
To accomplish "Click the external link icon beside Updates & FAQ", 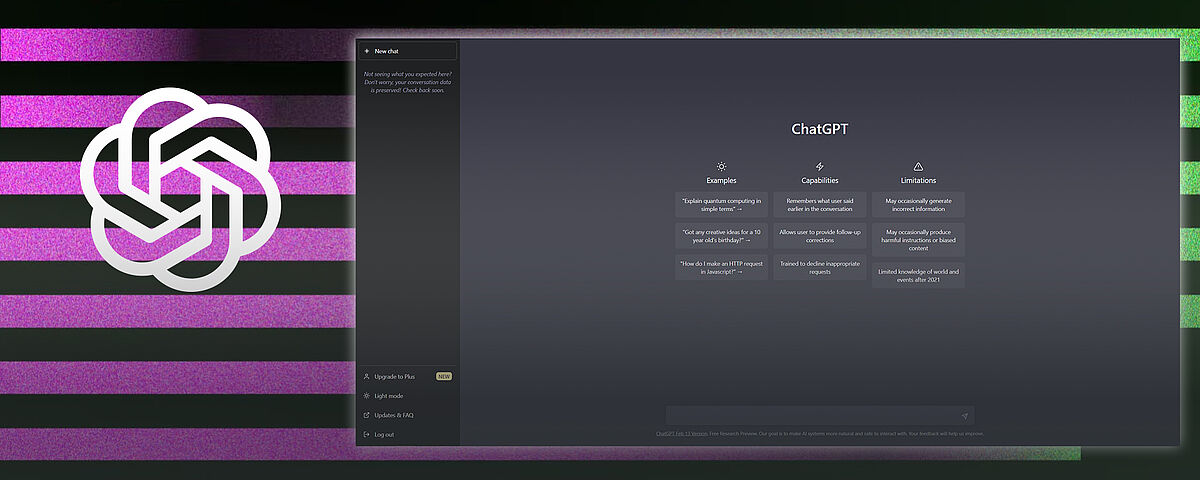I will pyautogui.click(x=367, y=415).
